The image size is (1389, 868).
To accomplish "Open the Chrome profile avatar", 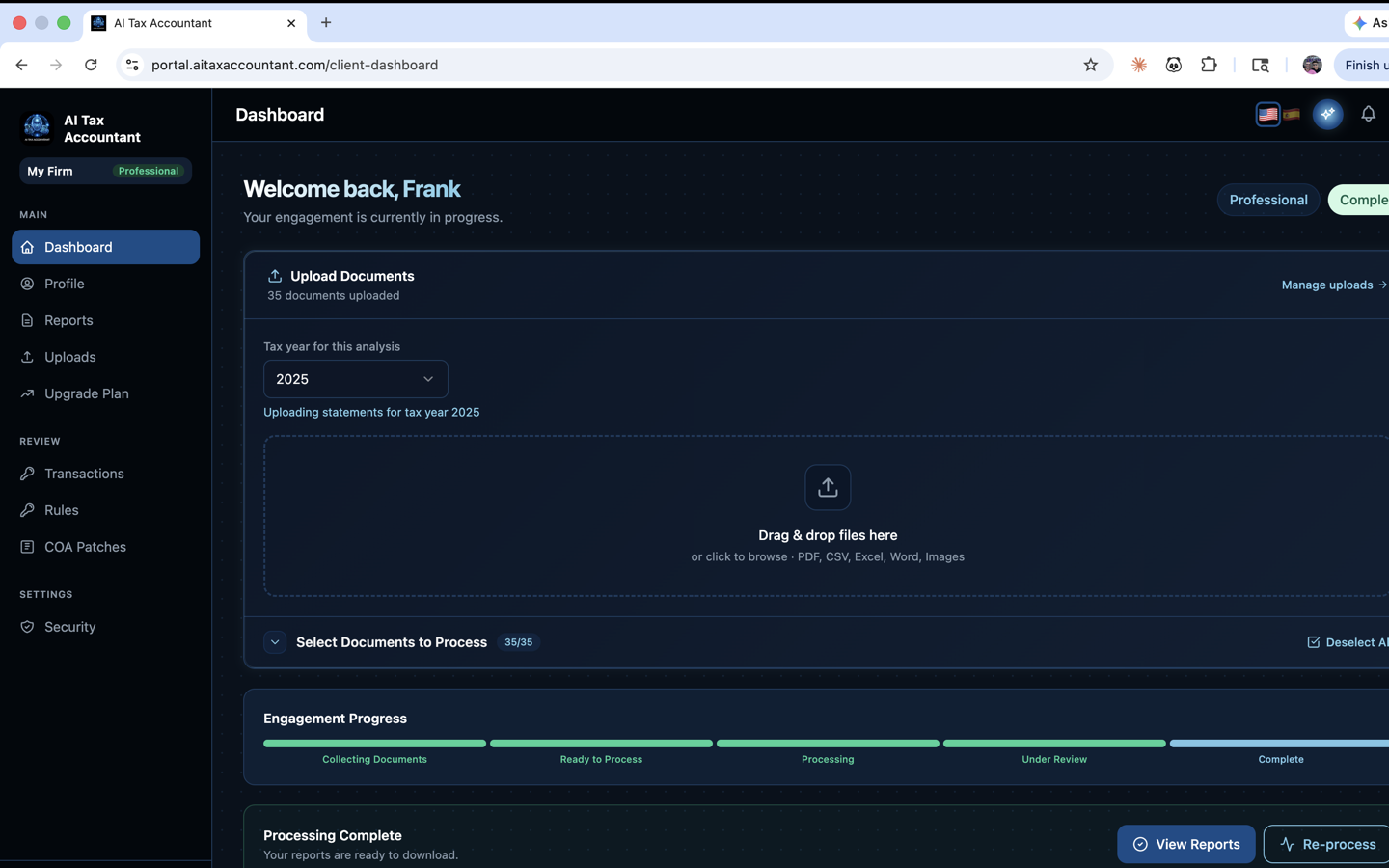I will [1312, 65].
